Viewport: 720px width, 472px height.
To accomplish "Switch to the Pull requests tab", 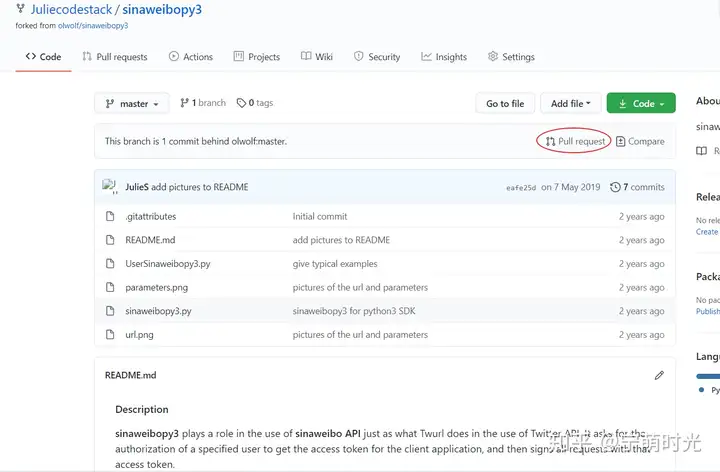I will [115, 56].
